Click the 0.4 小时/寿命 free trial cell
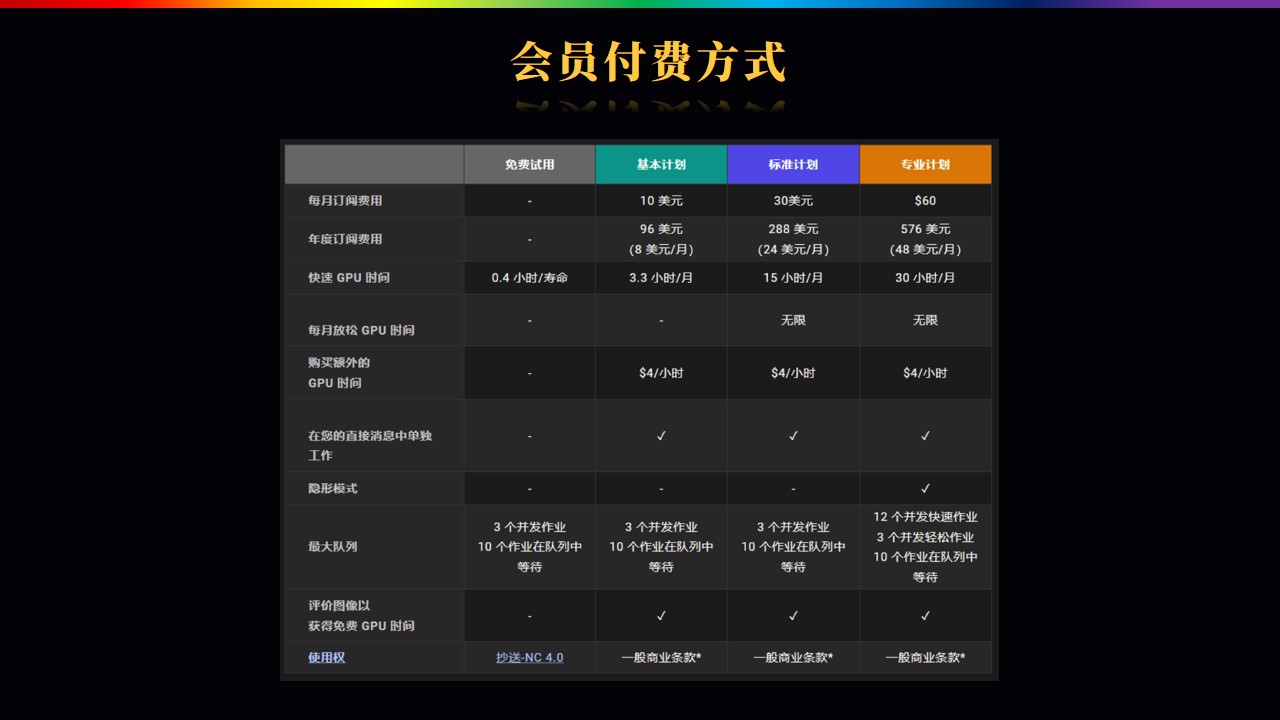Viewport: 1280px width, 720px height. (529, 277)
